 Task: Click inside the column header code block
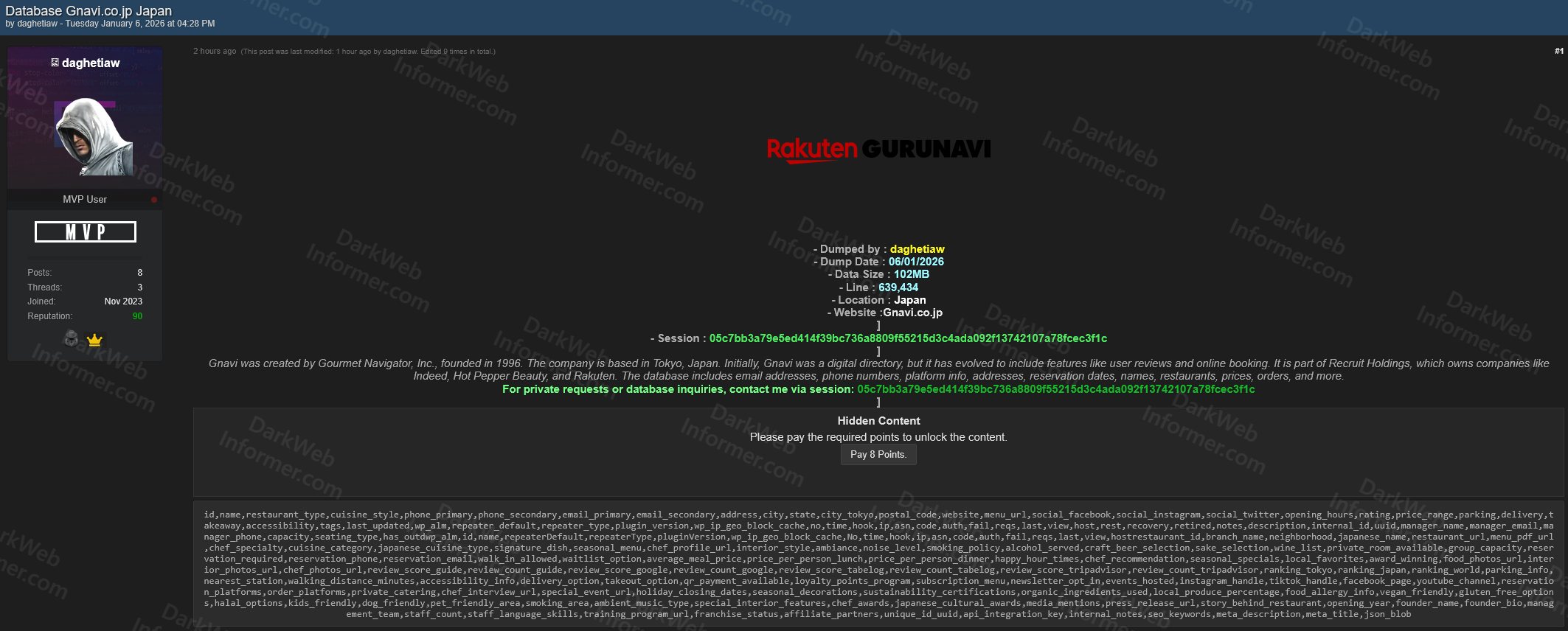[878, 565]
